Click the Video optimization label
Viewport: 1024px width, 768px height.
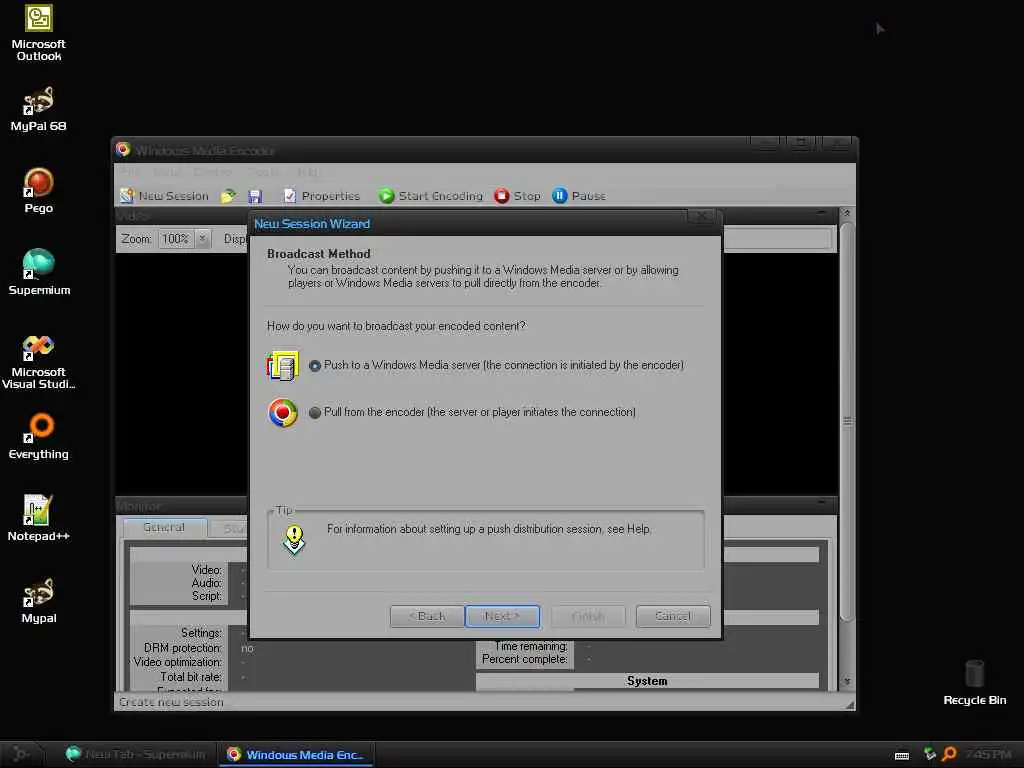click(x=178, y=662)
